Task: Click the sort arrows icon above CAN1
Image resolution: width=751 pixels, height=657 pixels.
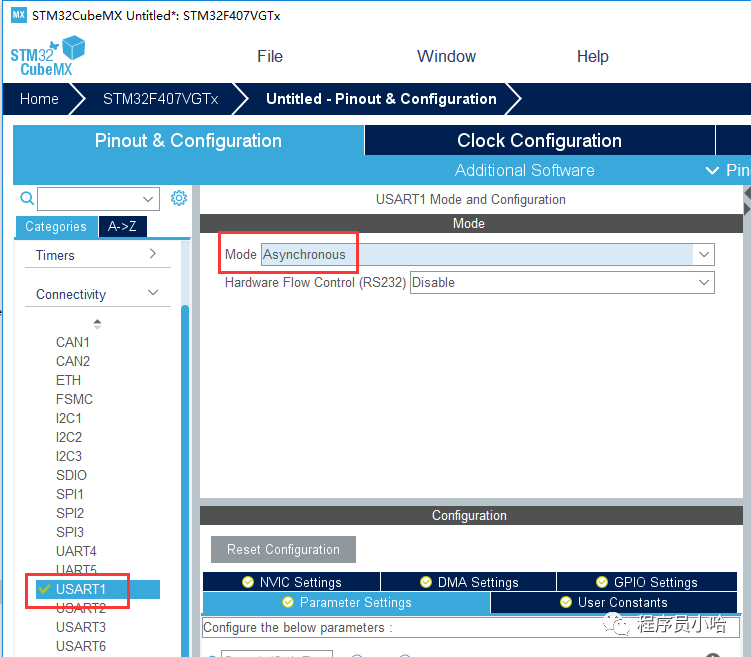Action: click(x=97, y=323)
